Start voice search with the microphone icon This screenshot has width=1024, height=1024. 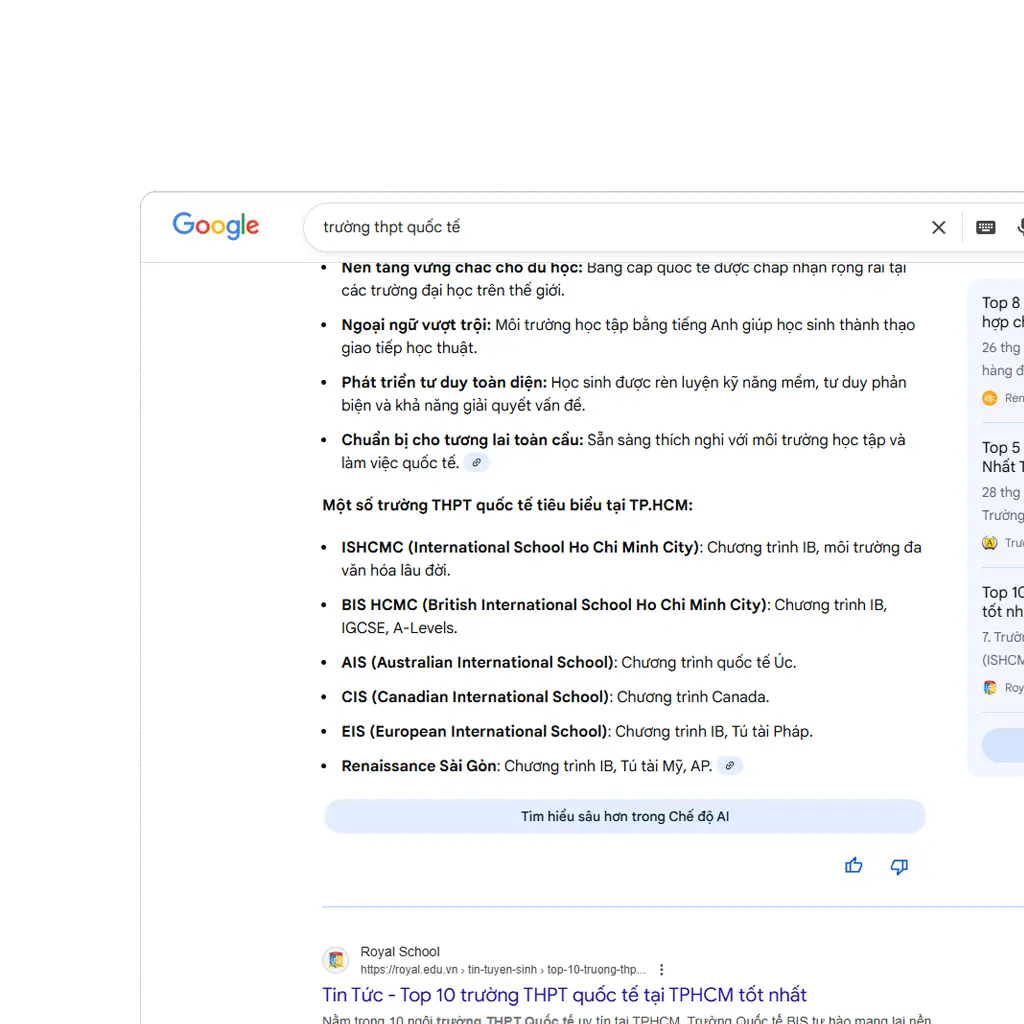[x=1019, y=228]
